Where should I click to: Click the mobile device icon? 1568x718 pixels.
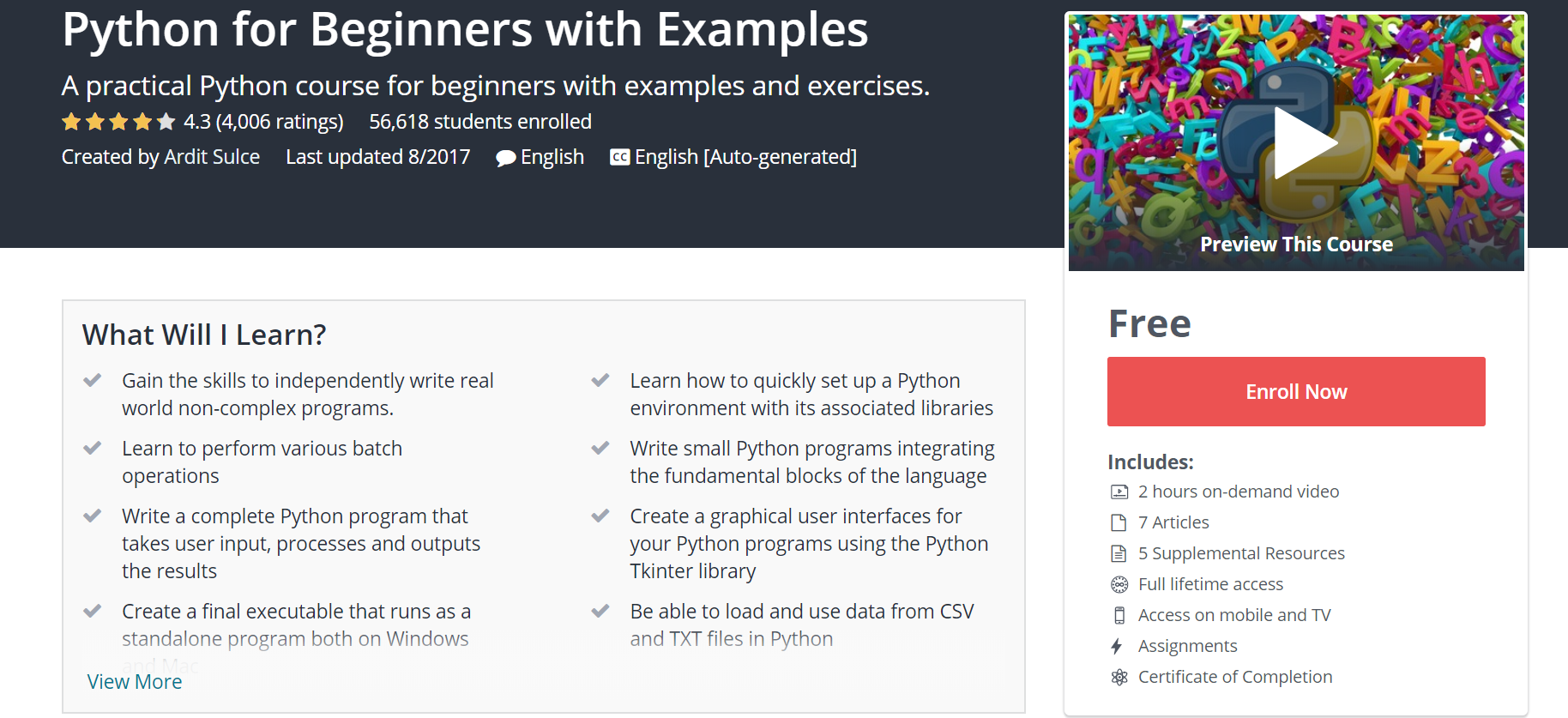pyautogui.click(x=1119, y=615)
